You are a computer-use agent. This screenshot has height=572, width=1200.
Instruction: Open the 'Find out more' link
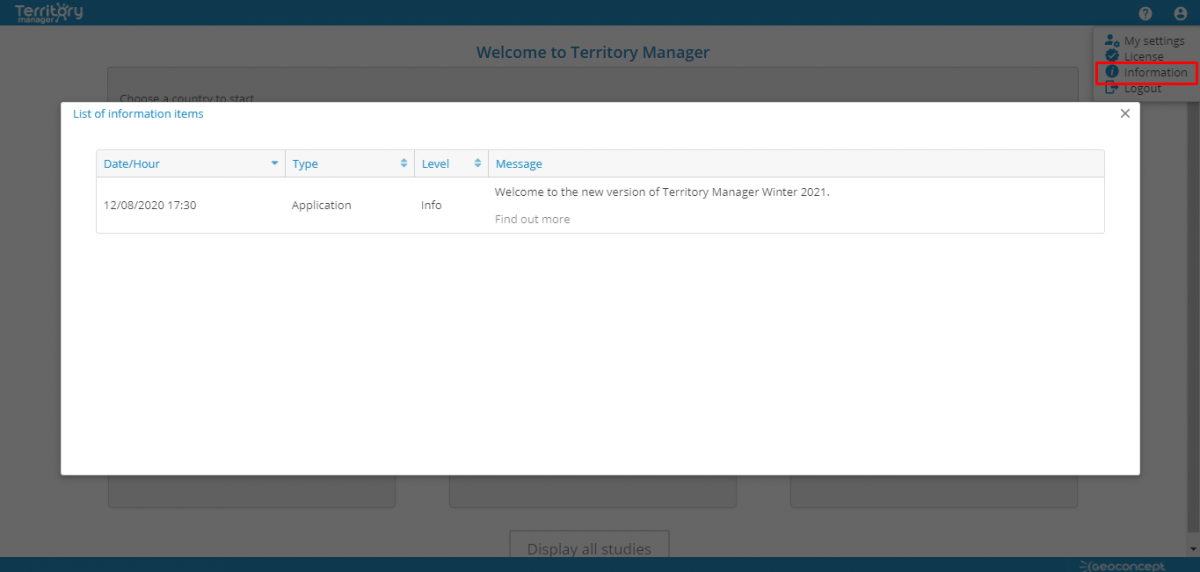[532, 219]
